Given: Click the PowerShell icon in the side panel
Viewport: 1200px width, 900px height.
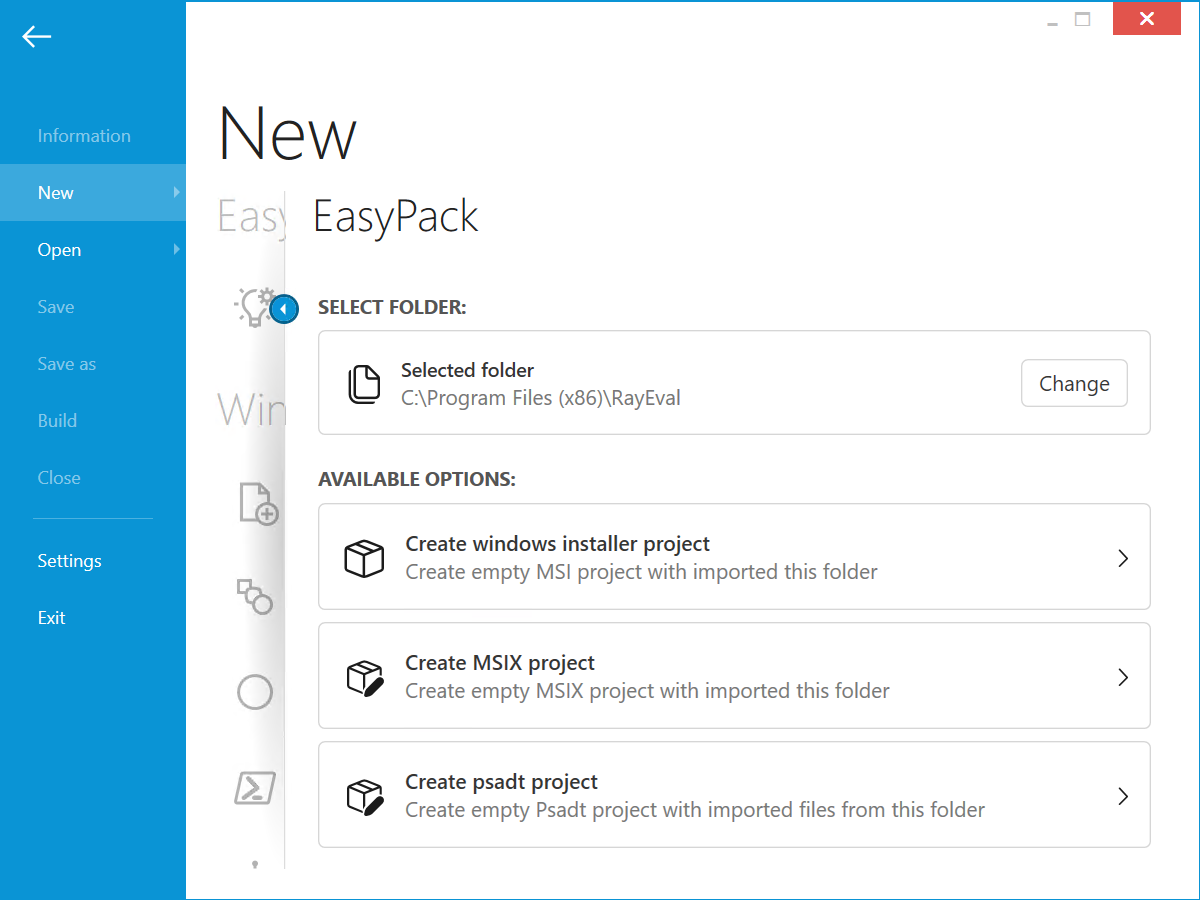Looking at the screenshot, I should tap(255, 788).
